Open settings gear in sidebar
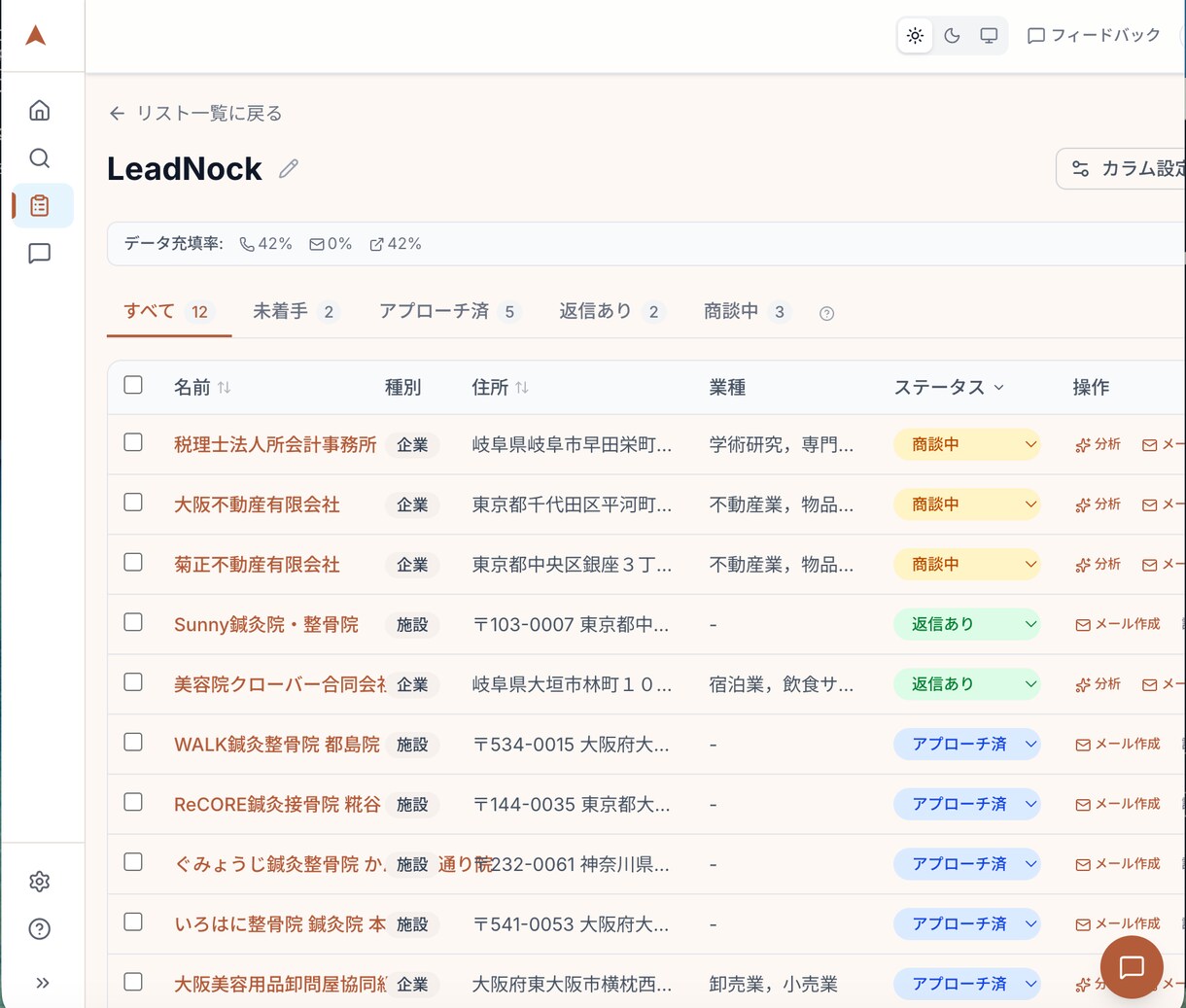Screen dimensions: 1186x1008 39,881
